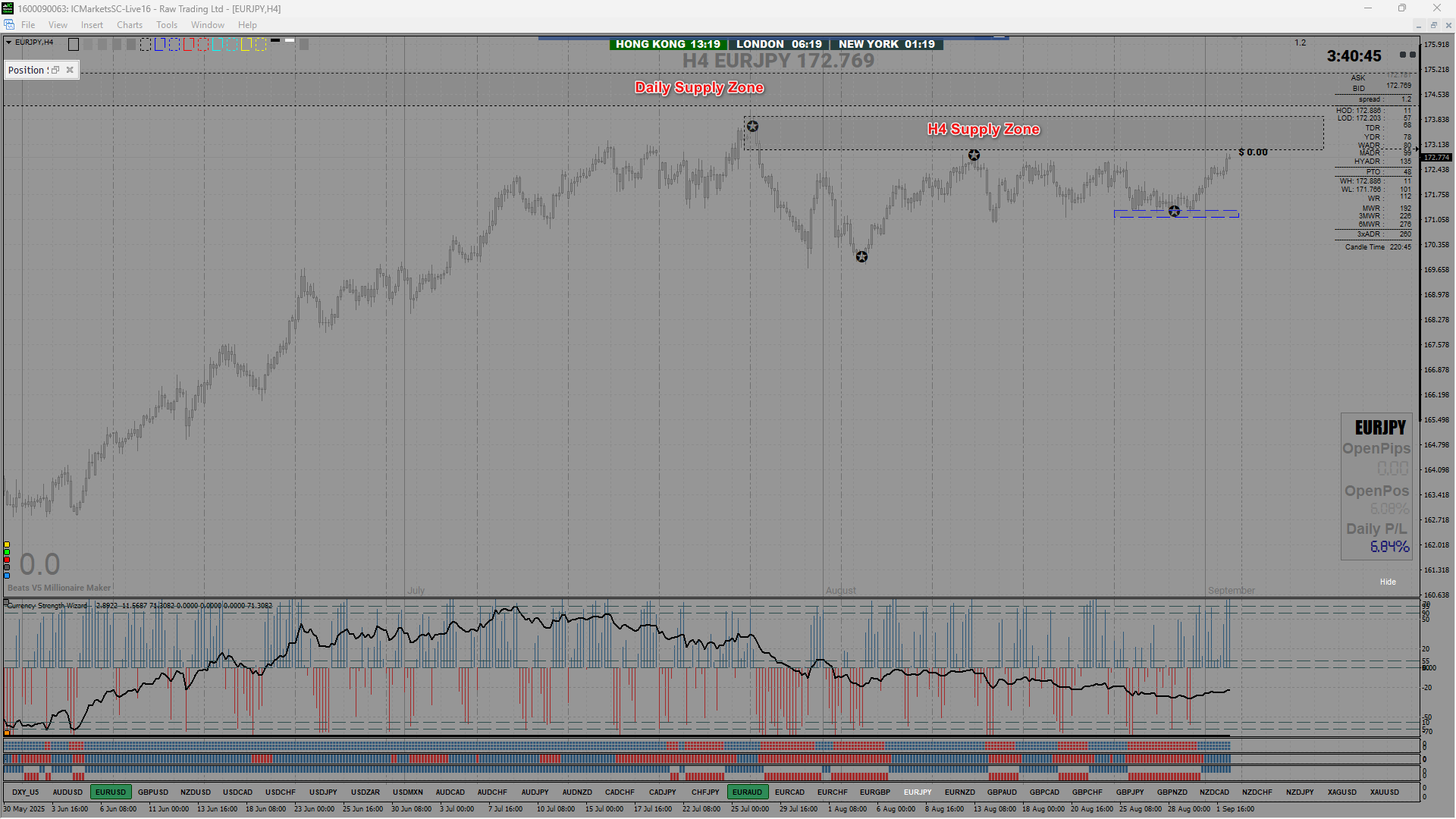Click the solid black outlined rectangle tool

(74, 45)
